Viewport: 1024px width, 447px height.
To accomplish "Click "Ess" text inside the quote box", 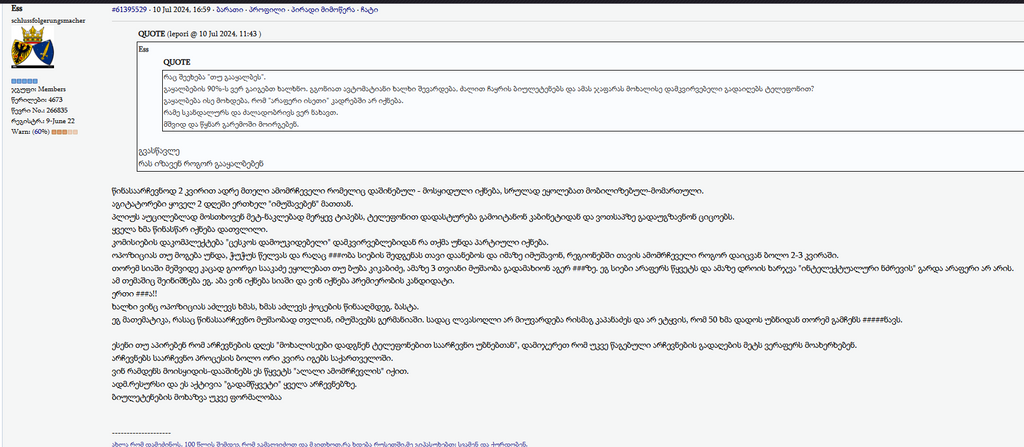I will (x=144, y=49).
